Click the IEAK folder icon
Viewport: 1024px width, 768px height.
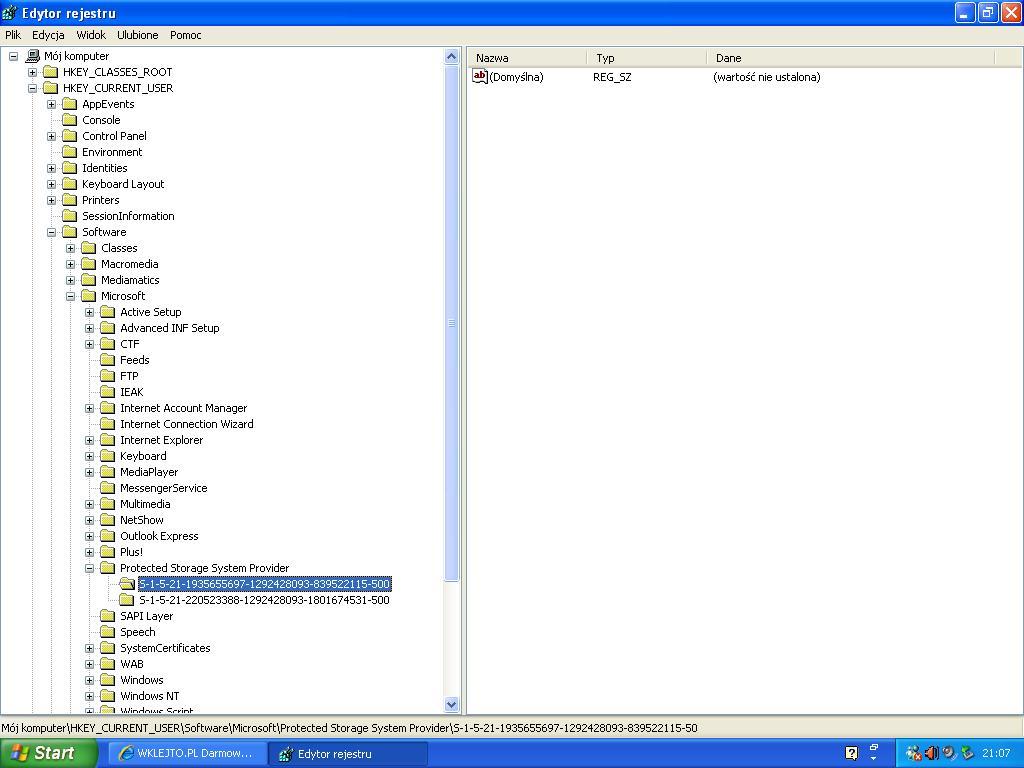pyautogui.click(x=107, y=392)
